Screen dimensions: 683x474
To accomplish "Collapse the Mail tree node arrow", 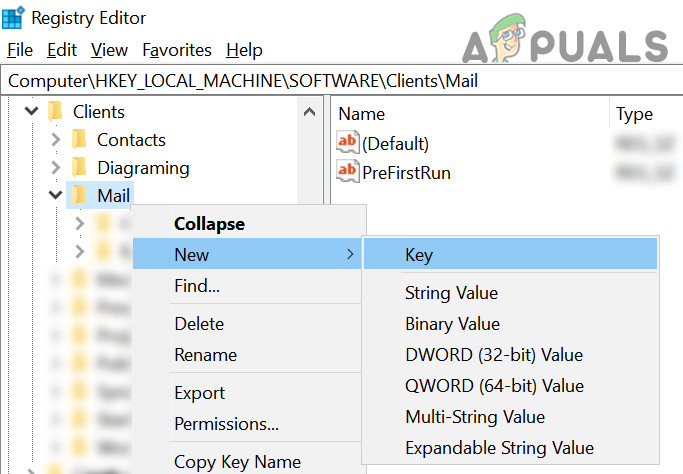I will pyautogui.click(x=56, y=196).
